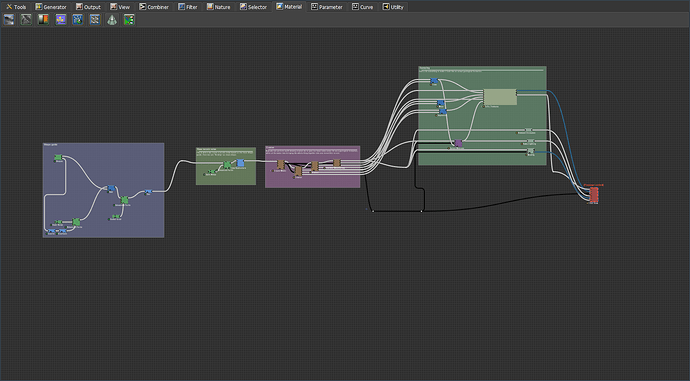Select the bottom small pale node with blue output wire
This screenshot has height=381, width=690.
pyautogui.click(x=530, y=151)
